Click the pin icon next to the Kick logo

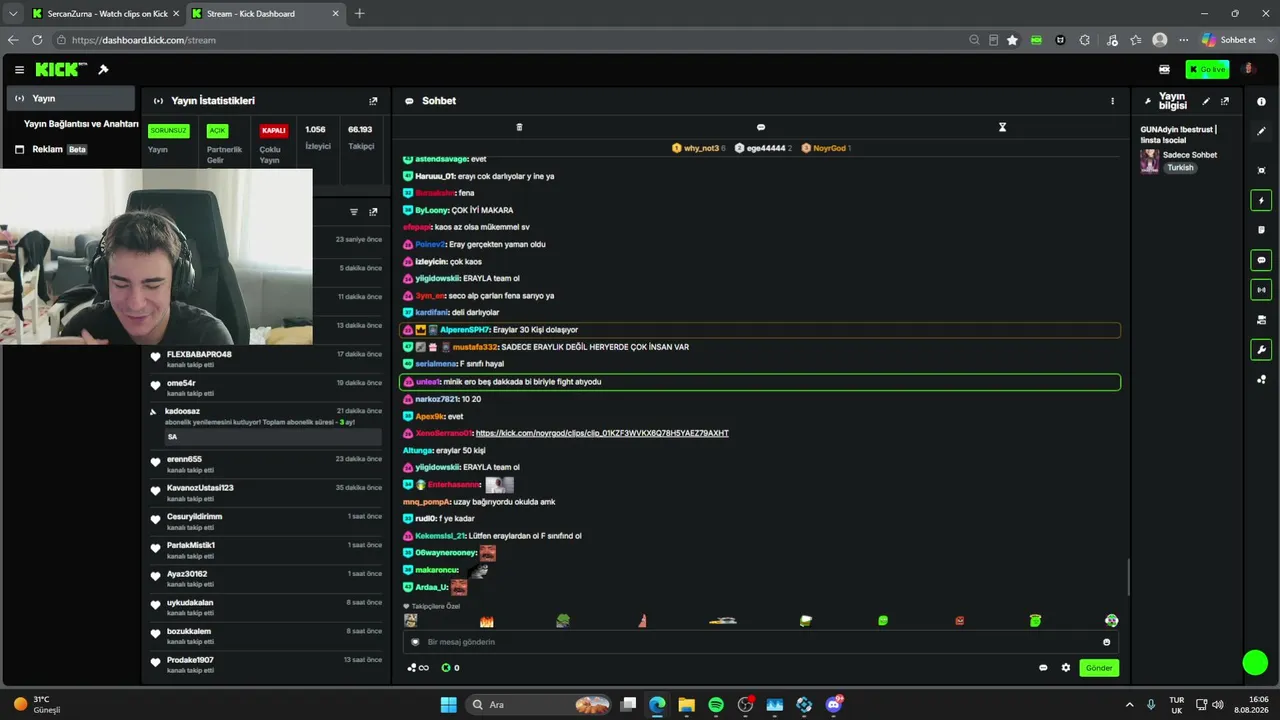click(x=103, y=70)
